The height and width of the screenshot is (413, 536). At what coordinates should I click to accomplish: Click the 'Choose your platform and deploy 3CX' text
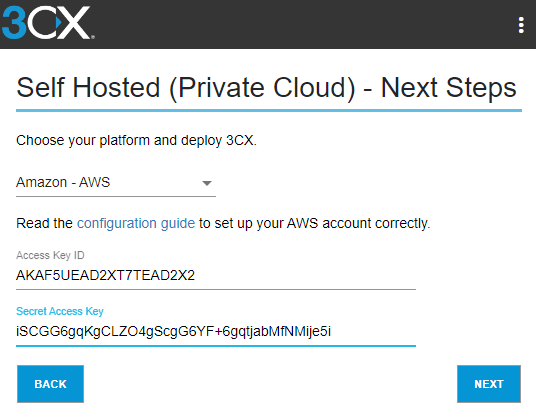point(136,141)
